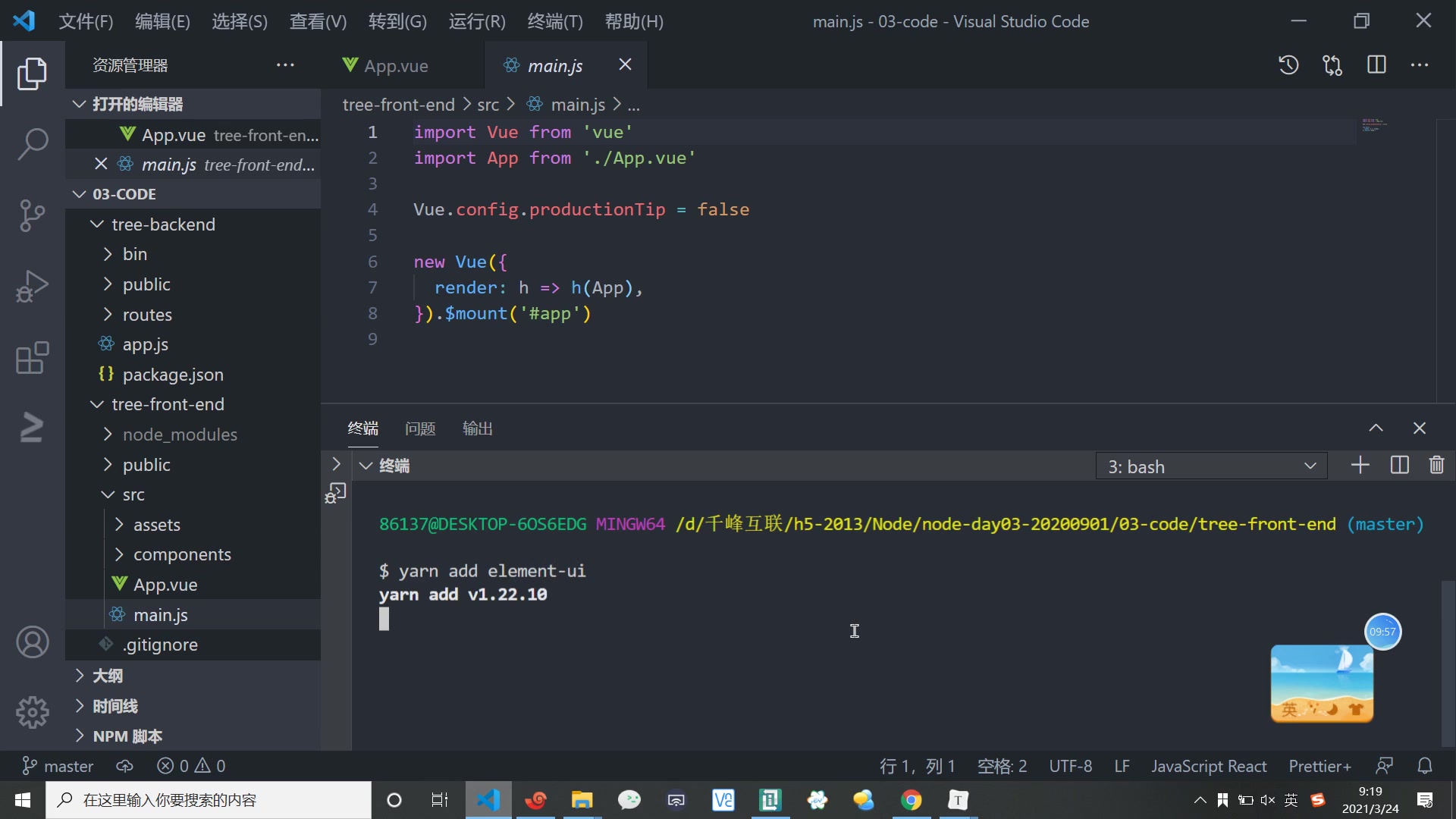1456x819 pixels.
Task: Open Search view in the activity bar
Action: 32,143
